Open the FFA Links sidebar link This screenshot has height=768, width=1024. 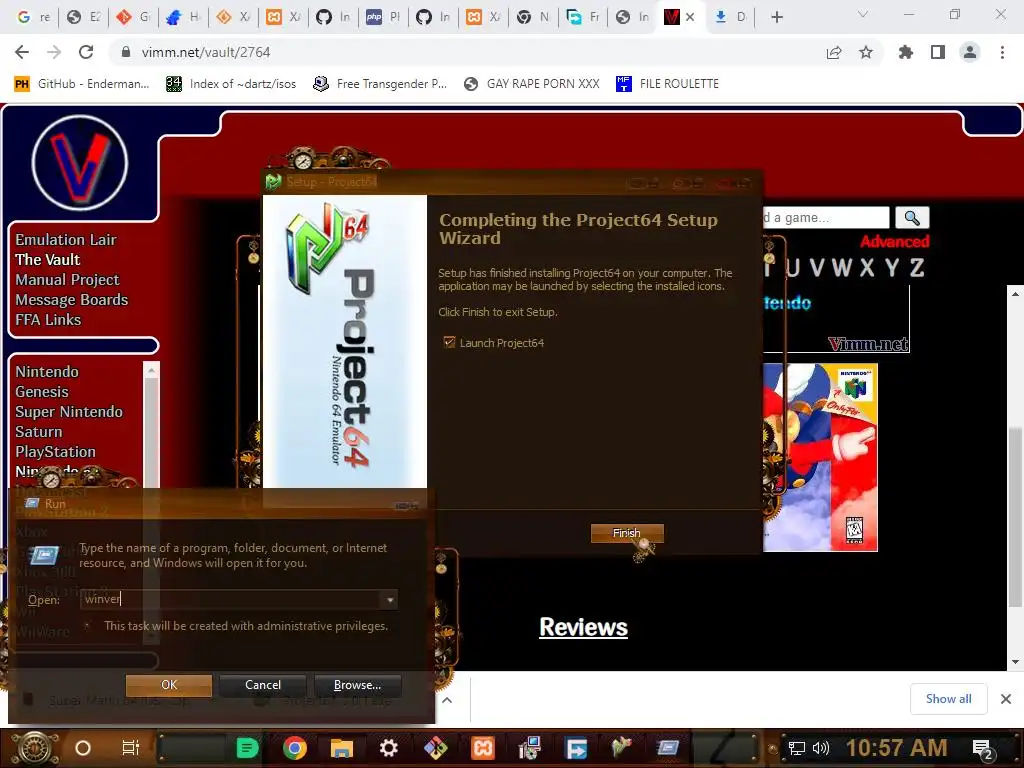point(48,320)
